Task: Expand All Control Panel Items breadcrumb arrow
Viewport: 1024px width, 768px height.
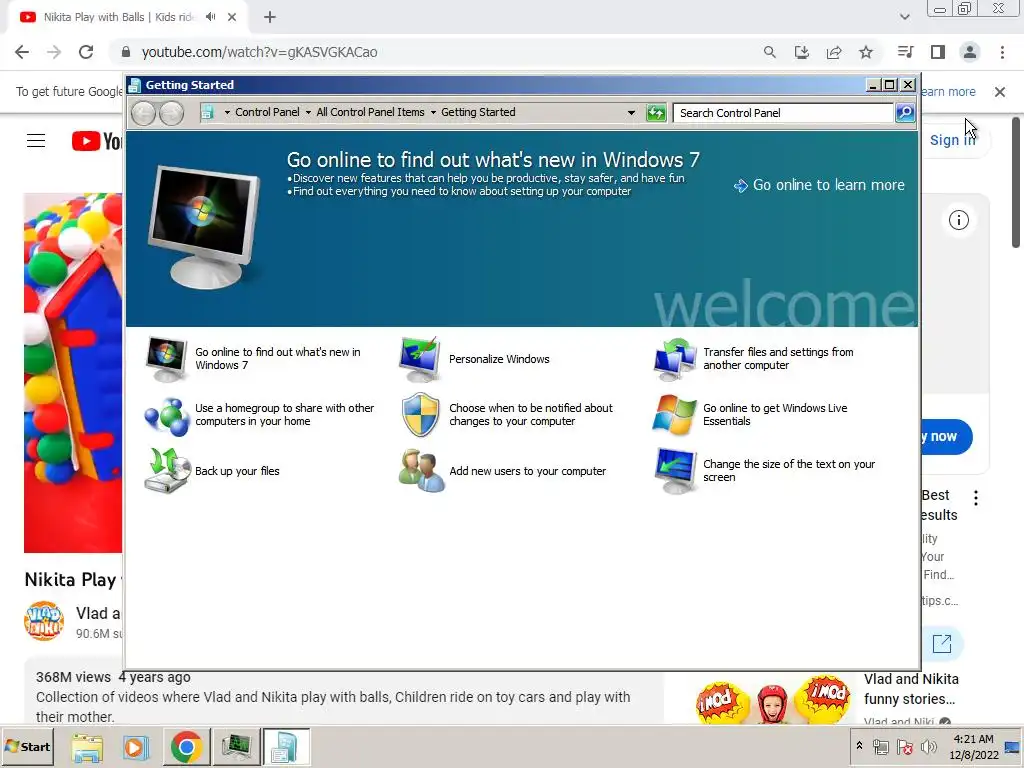Action: pos(433,112)
